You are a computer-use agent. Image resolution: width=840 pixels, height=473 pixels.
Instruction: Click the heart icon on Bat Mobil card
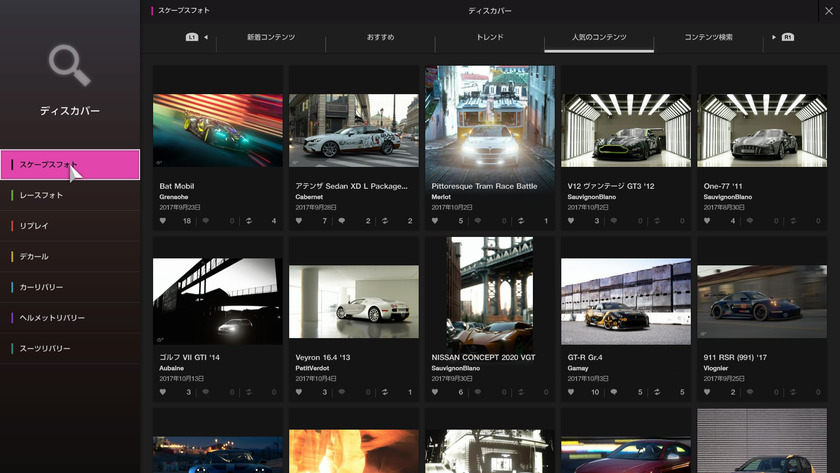(x=162, y=221)
